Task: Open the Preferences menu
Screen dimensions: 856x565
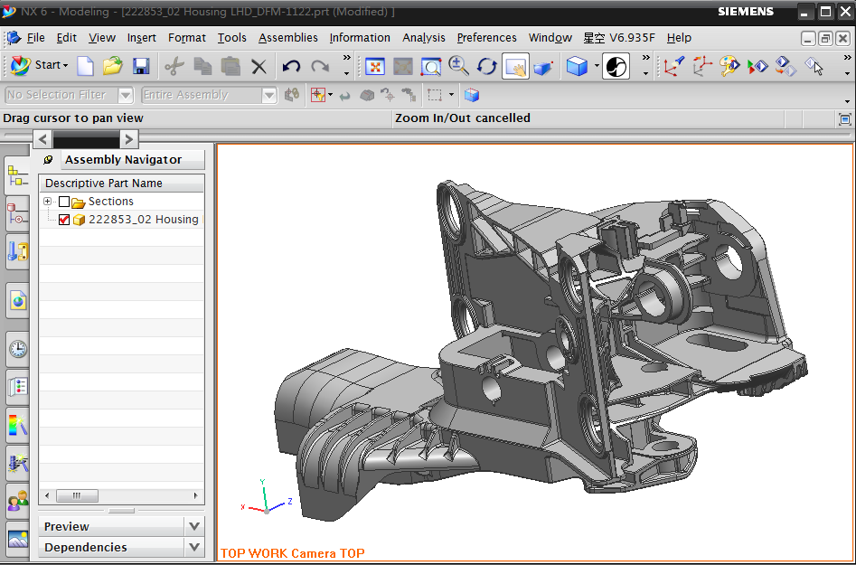Action: point(486,38)
